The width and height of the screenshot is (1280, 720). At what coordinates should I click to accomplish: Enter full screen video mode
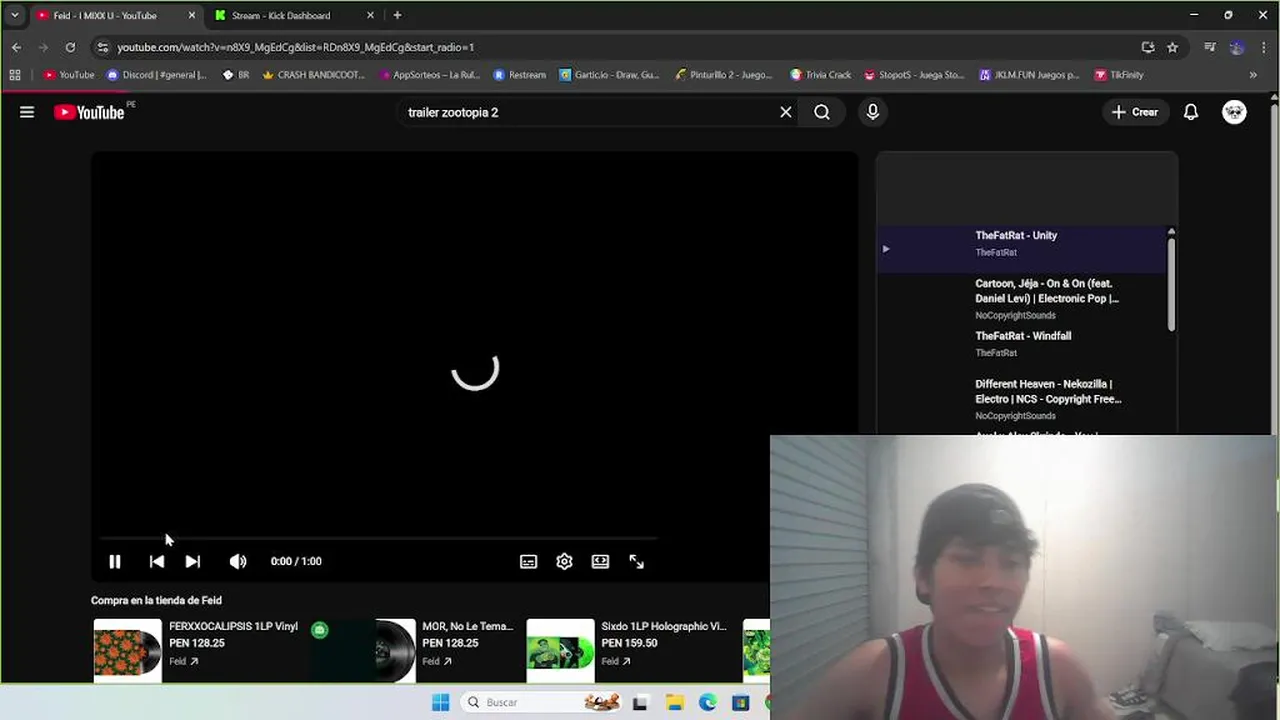(x=636, y=562)
